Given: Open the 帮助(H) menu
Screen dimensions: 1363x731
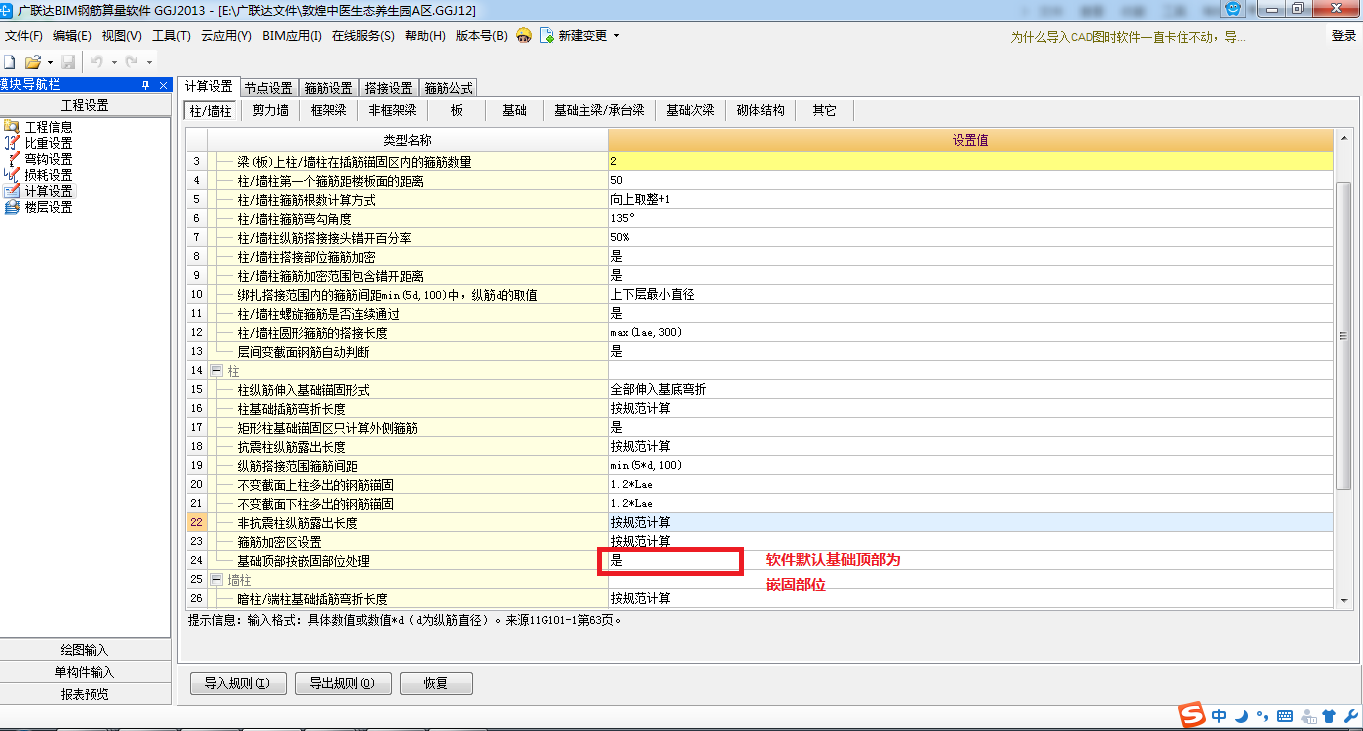Looking at the screenshot, I should (x=425, y=36).
